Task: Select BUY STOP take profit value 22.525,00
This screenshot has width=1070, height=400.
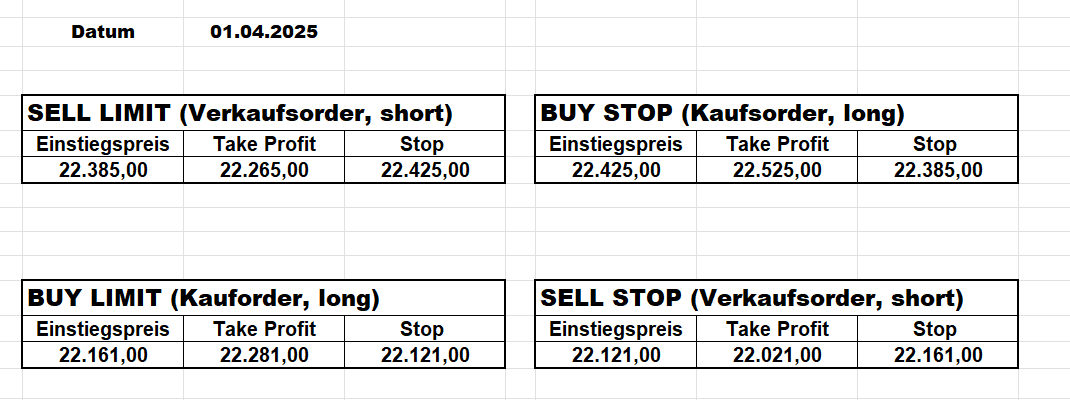Action: (x=777, y=170)
